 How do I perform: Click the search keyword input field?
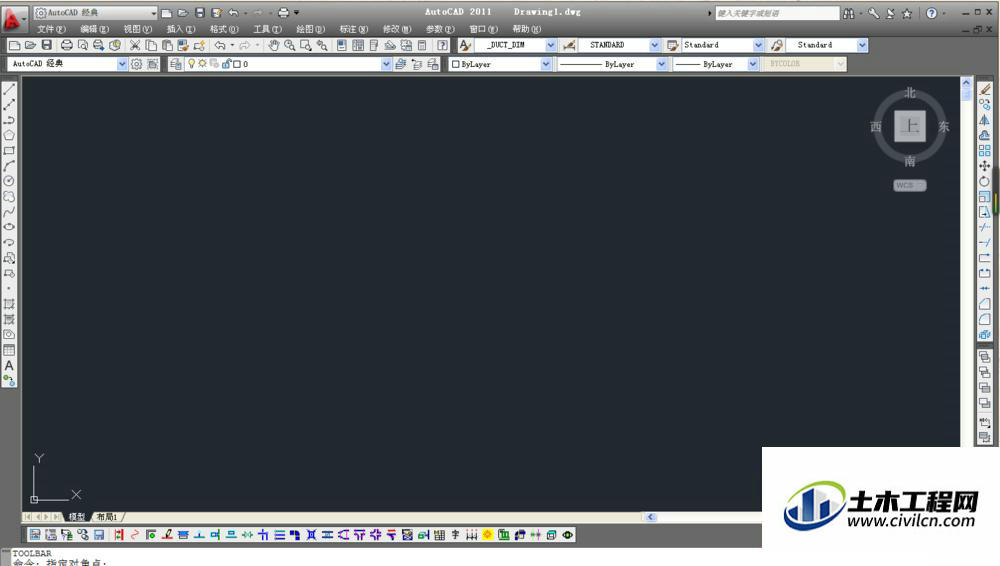coord(777,13)
